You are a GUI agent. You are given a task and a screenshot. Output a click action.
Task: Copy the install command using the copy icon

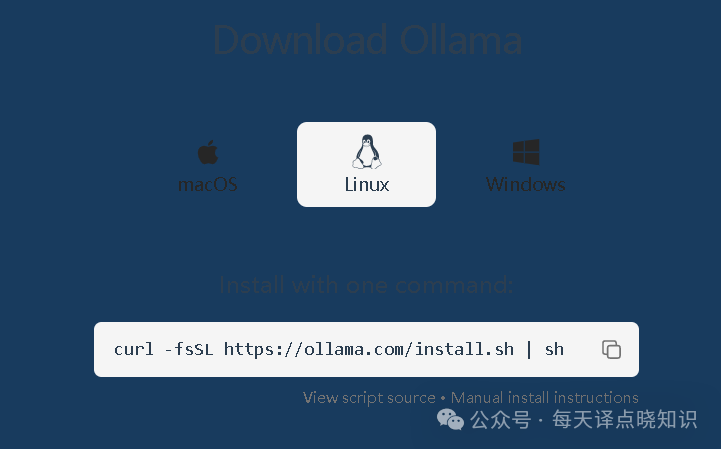pos(611,349)
